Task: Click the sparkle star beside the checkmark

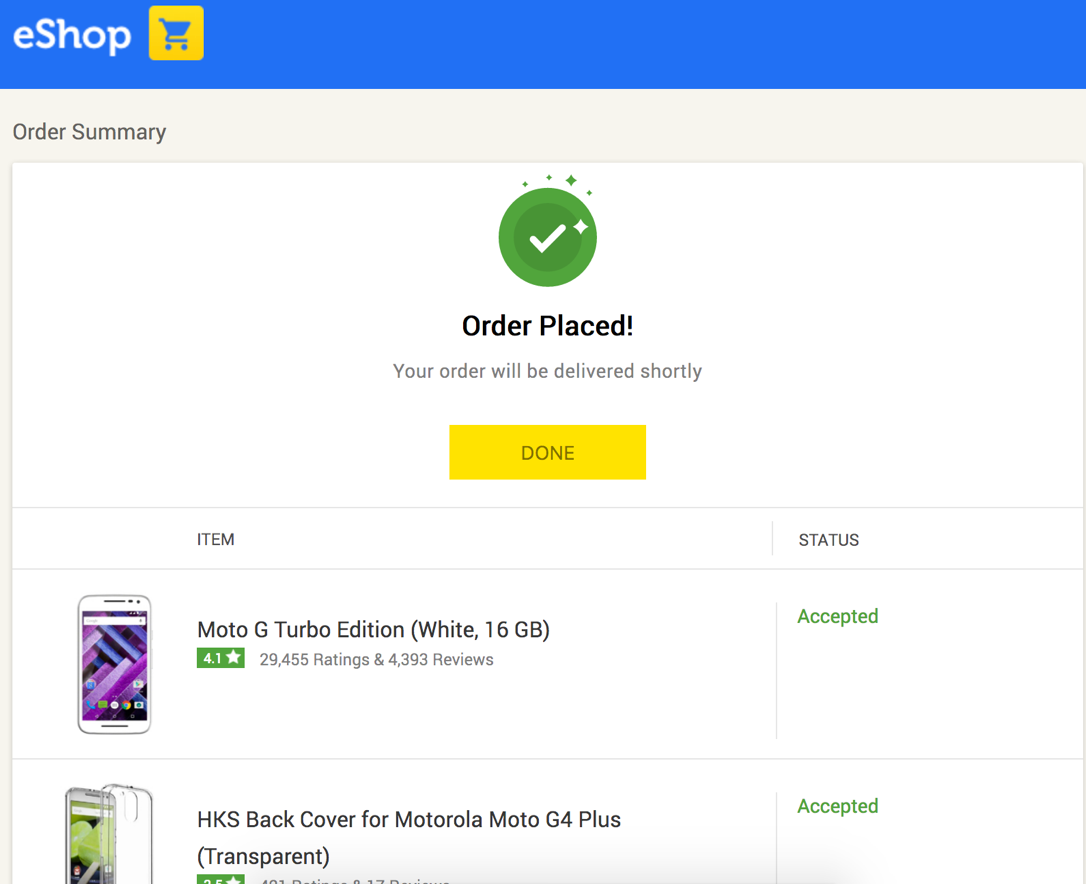Action: point(580,227)
